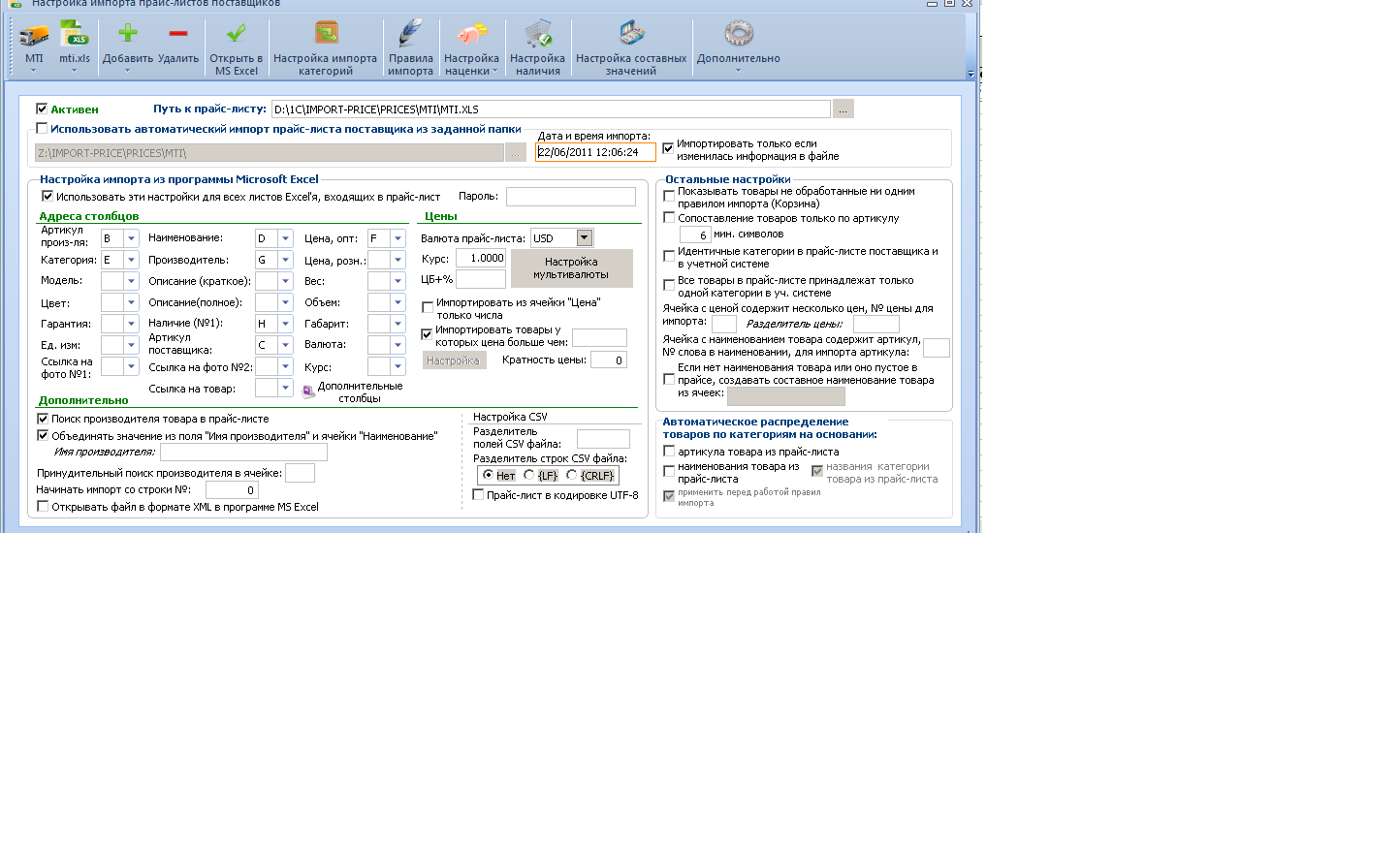
Task: Enable Сопоставление товаров только по артикулу
Action: 669,218
